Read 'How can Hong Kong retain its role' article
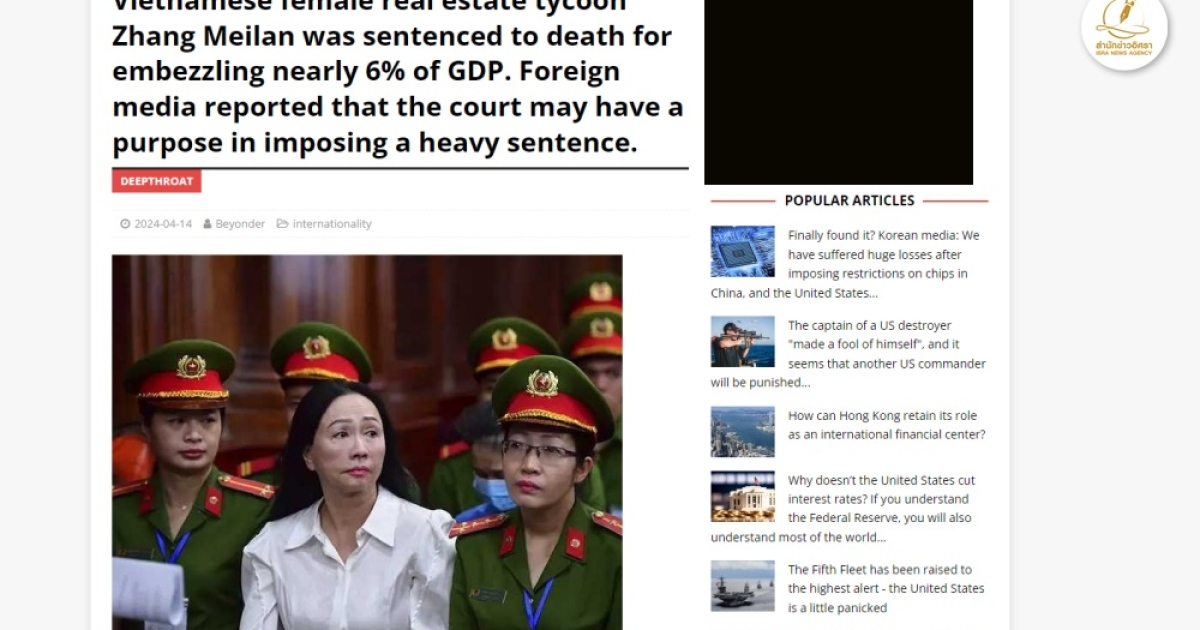 (886, 425)
